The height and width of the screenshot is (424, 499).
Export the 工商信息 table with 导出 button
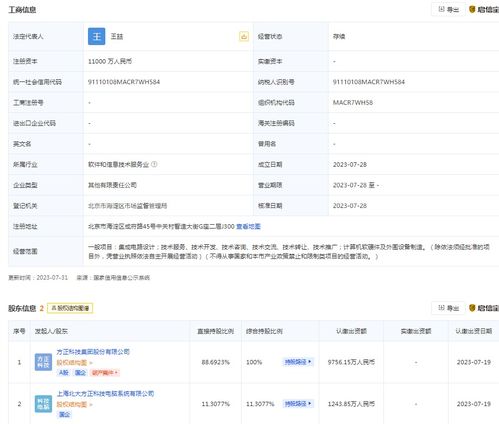pyautogui.click(x=448, y=9)
